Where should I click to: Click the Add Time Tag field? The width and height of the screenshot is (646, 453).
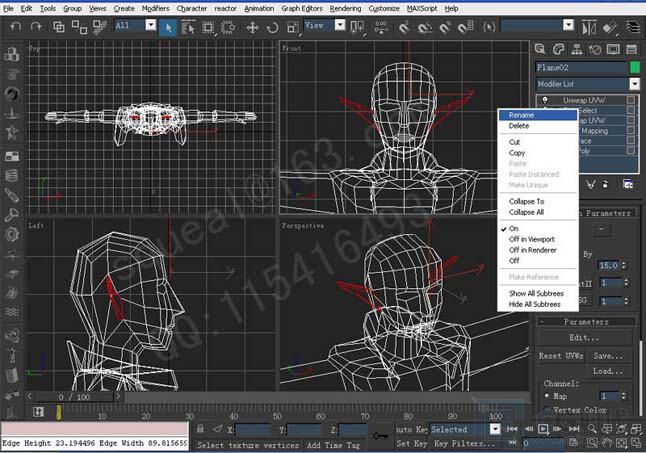click(334, 445)
